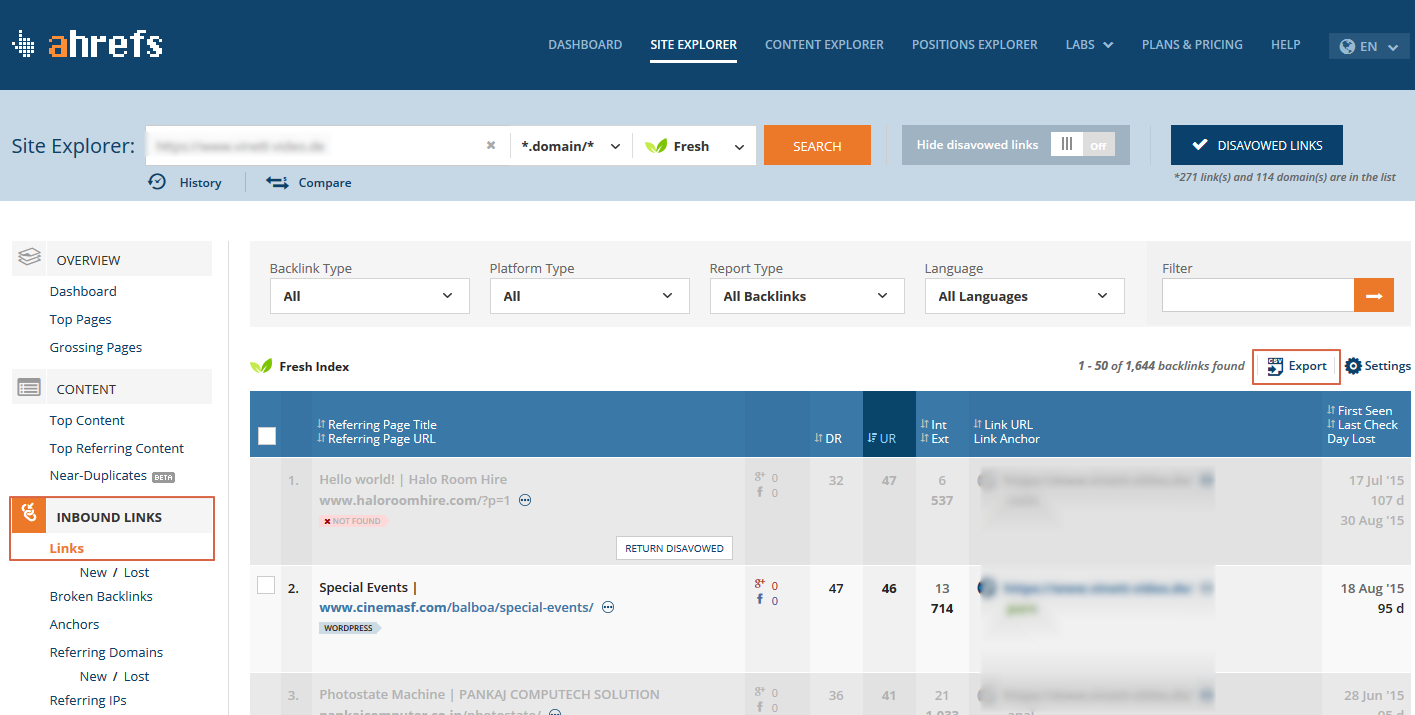Click Google+ icon in Hello world row

(x=760, y=477)
